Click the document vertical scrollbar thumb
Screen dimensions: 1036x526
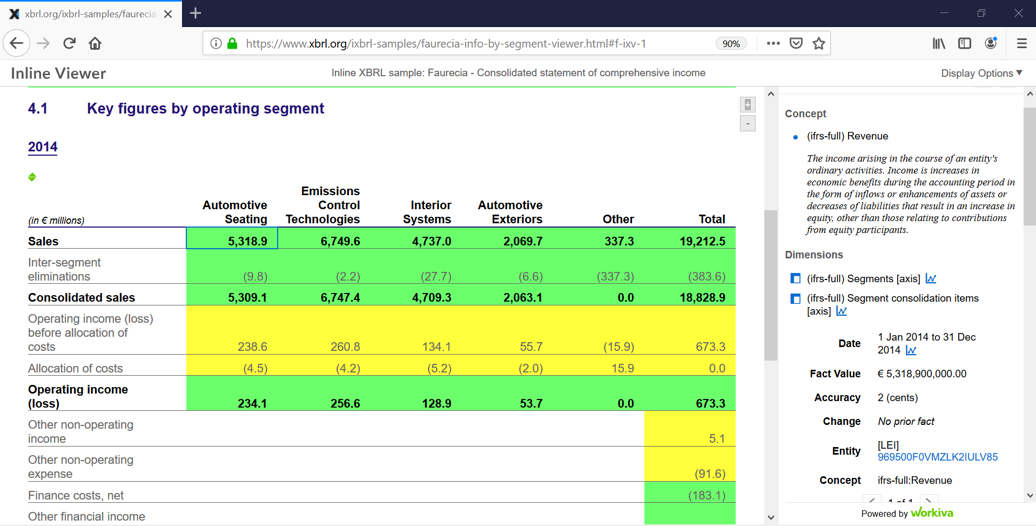click(770, 285)
